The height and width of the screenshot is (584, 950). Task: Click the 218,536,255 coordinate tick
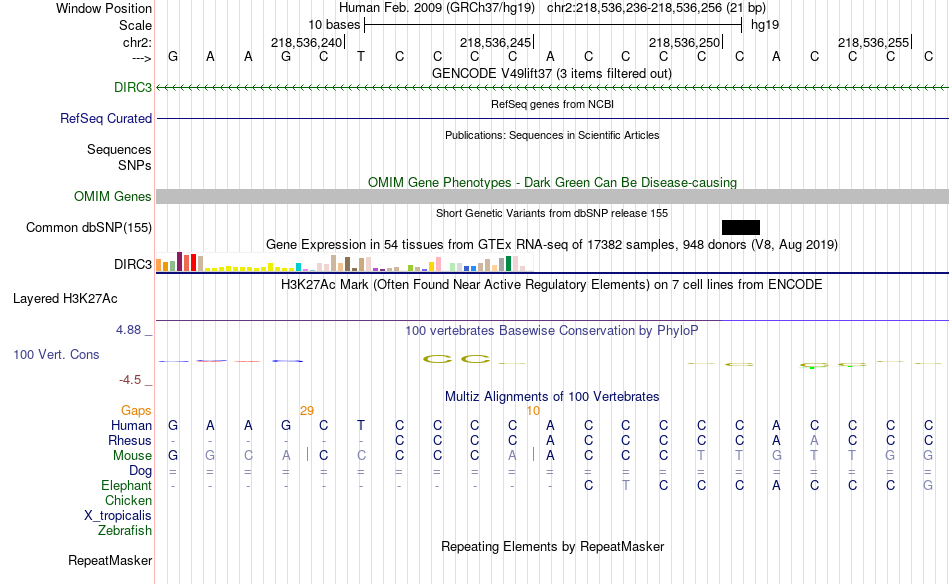pos(874,42)
